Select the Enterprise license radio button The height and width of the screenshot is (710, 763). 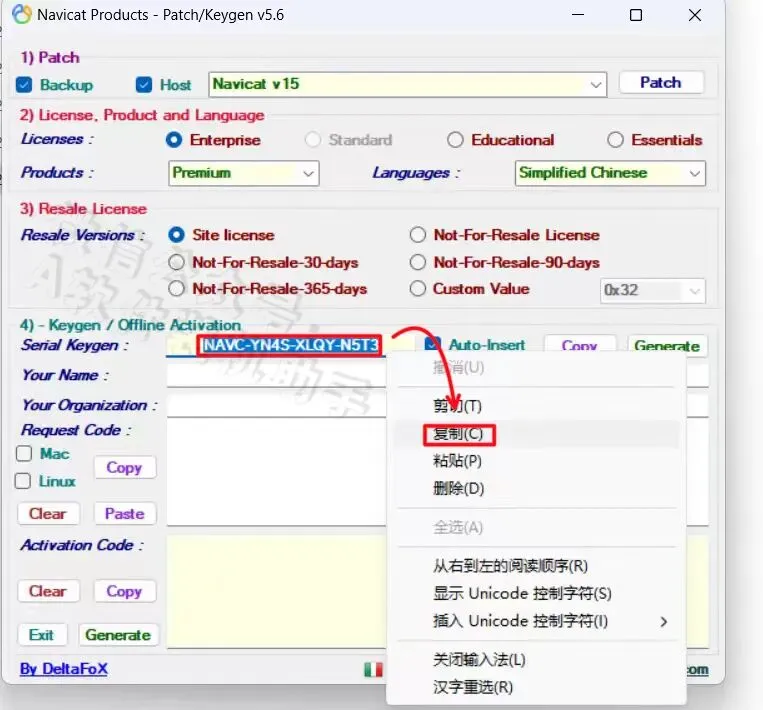tap(174, 140)
